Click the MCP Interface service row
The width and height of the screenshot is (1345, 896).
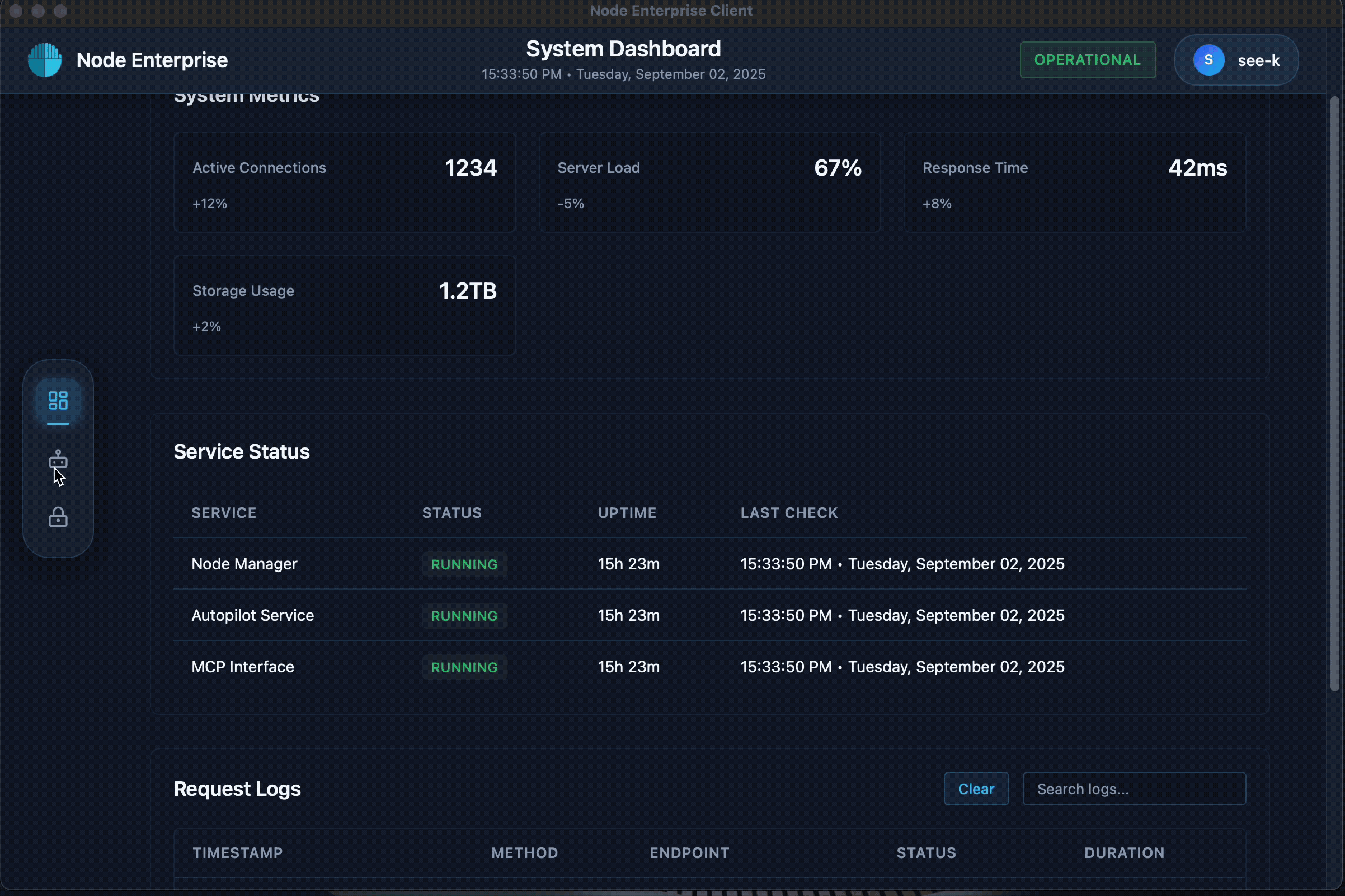click(243, 667)
